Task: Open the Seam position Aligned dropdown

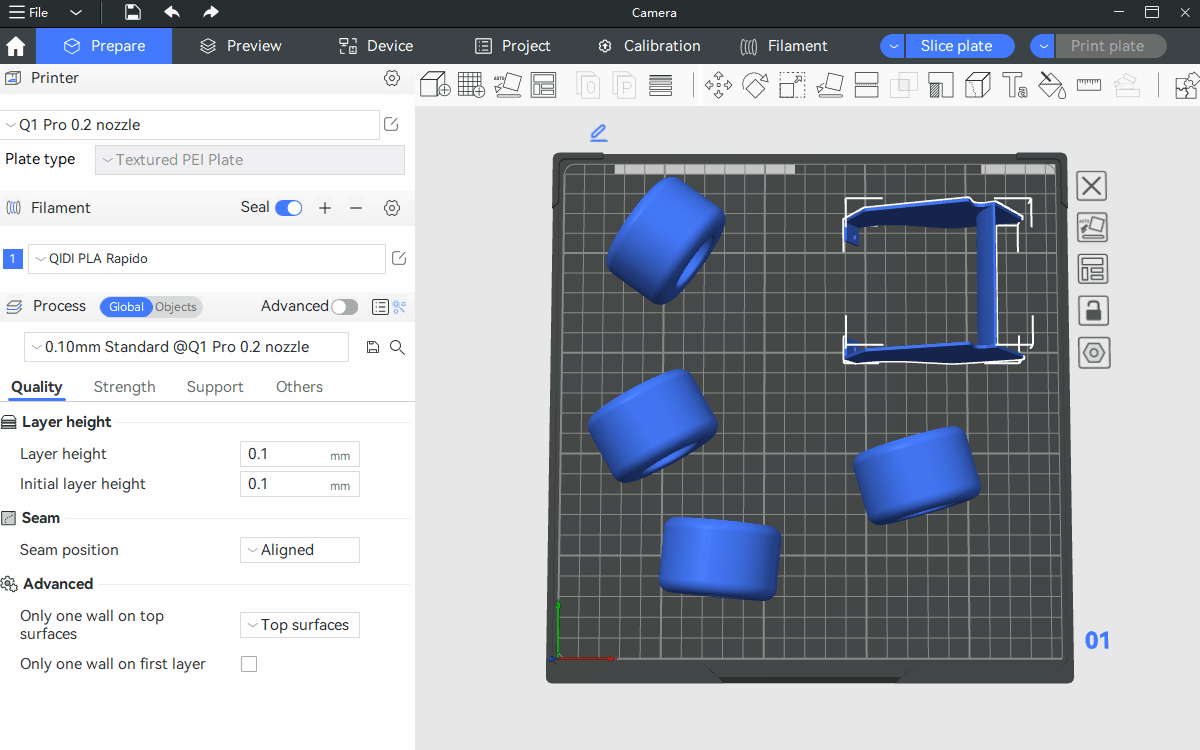Action: 300,550
